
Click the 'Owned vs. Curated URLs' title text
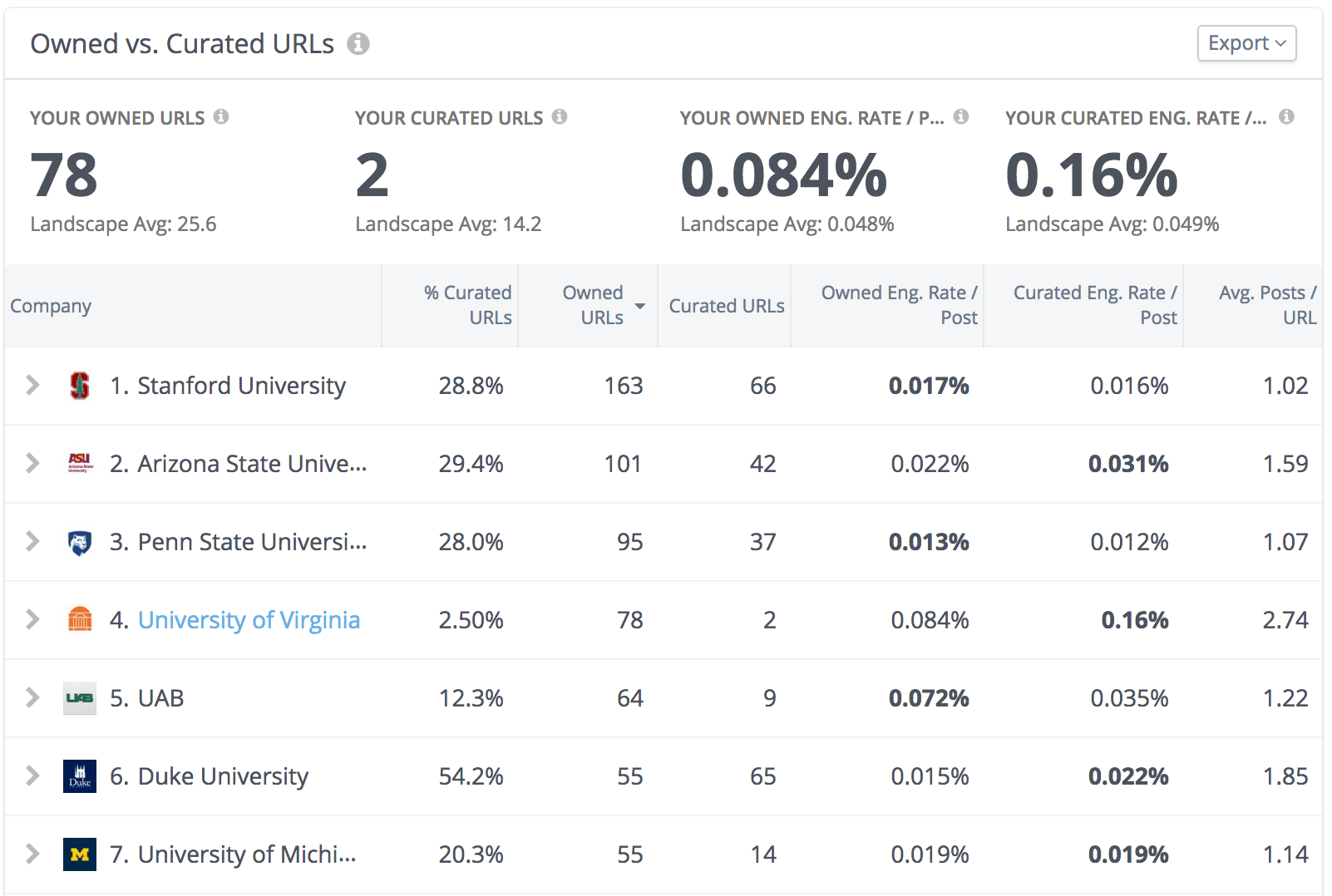(x=182, y=43)
